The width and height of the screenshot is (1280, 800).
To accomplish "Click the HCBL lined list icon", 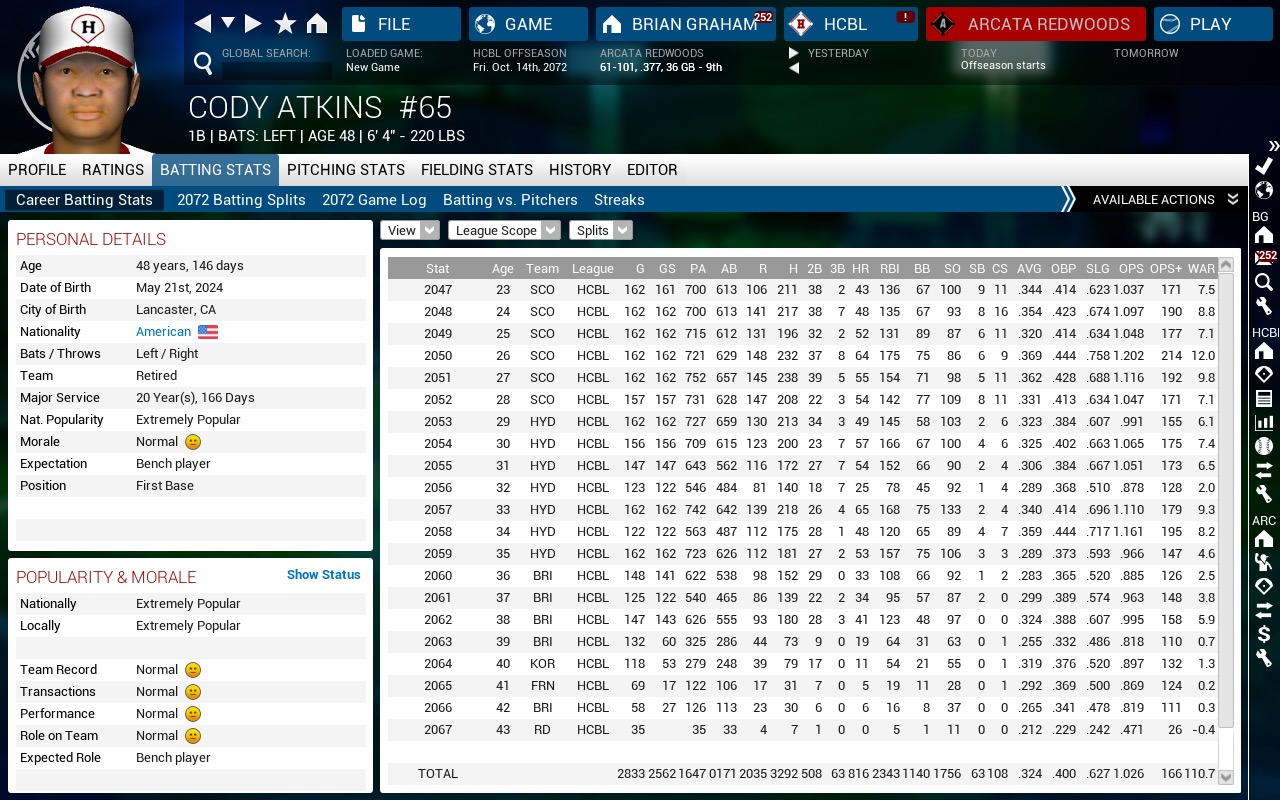I will 1264,398.
